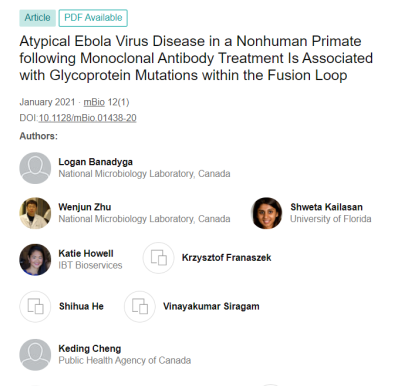This screenshot has height=386, width=411.
Task: Click Logan Banadyga's default avatar icon
Action: (x=35, y=168)
